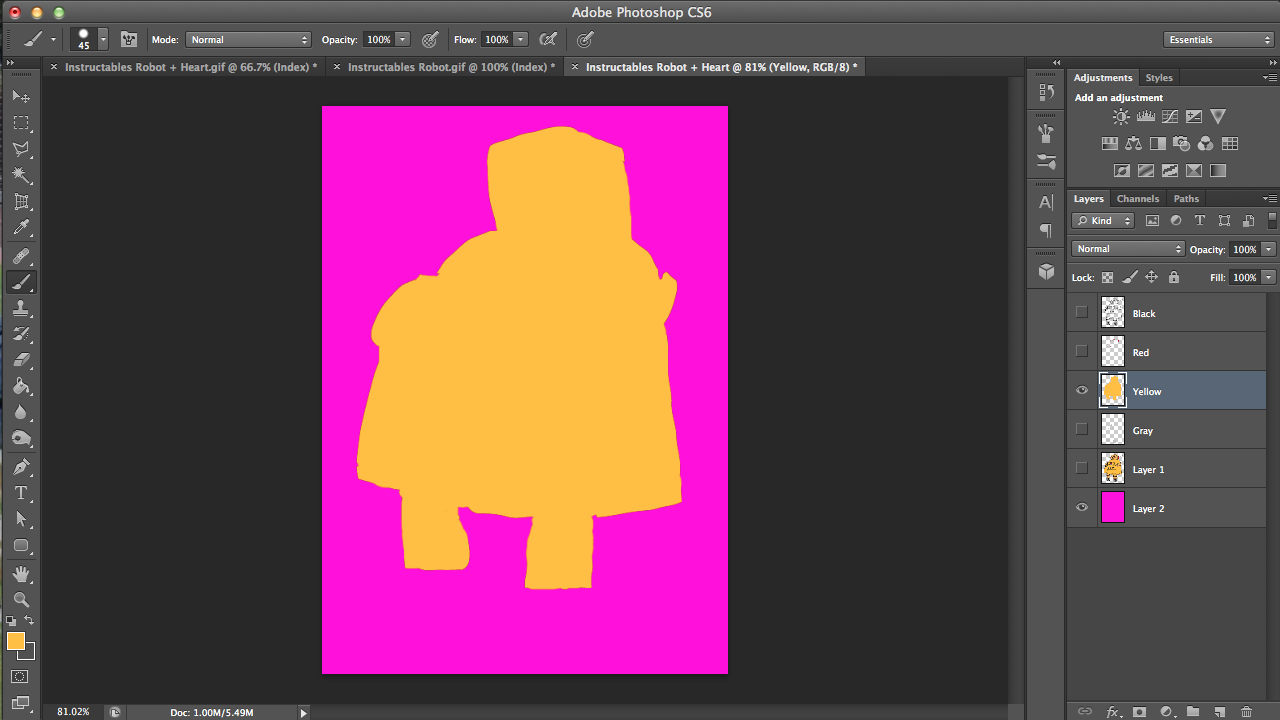Select the Zoom tool
The height and width of the screenshot is (720, 1280).
(21, 600)
